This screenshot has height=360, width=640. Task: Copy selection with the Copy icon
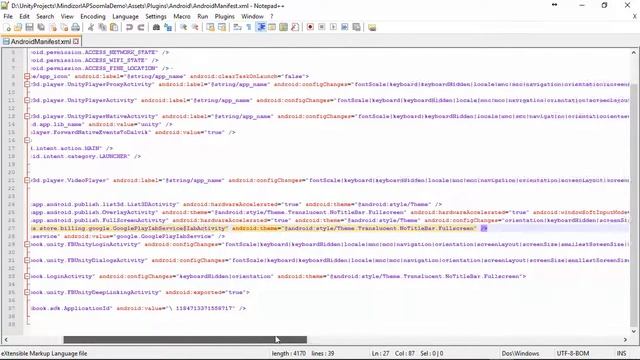102,27
